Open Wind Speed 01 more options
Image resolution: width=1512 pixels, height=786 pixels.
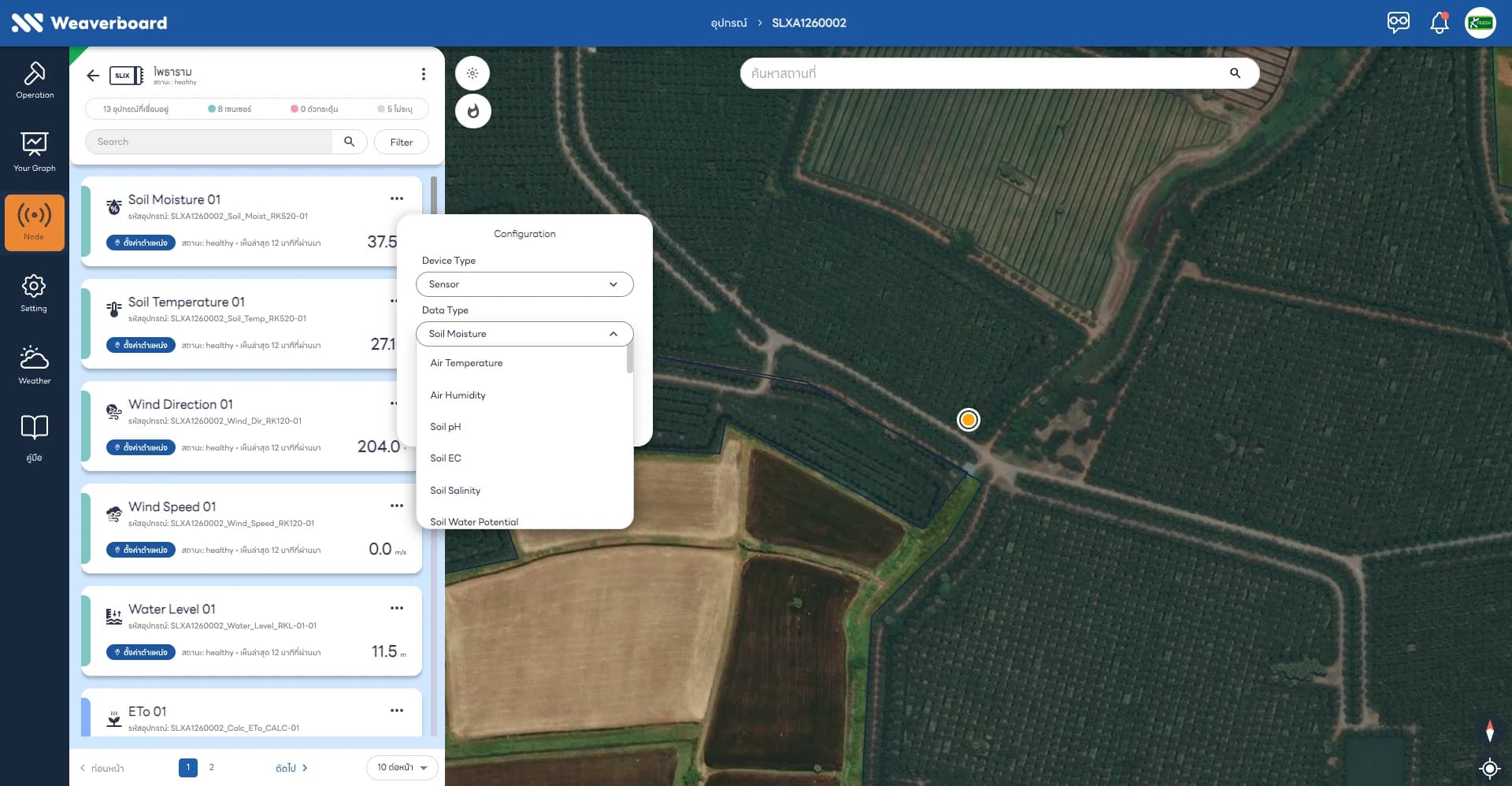pos(397,506)
